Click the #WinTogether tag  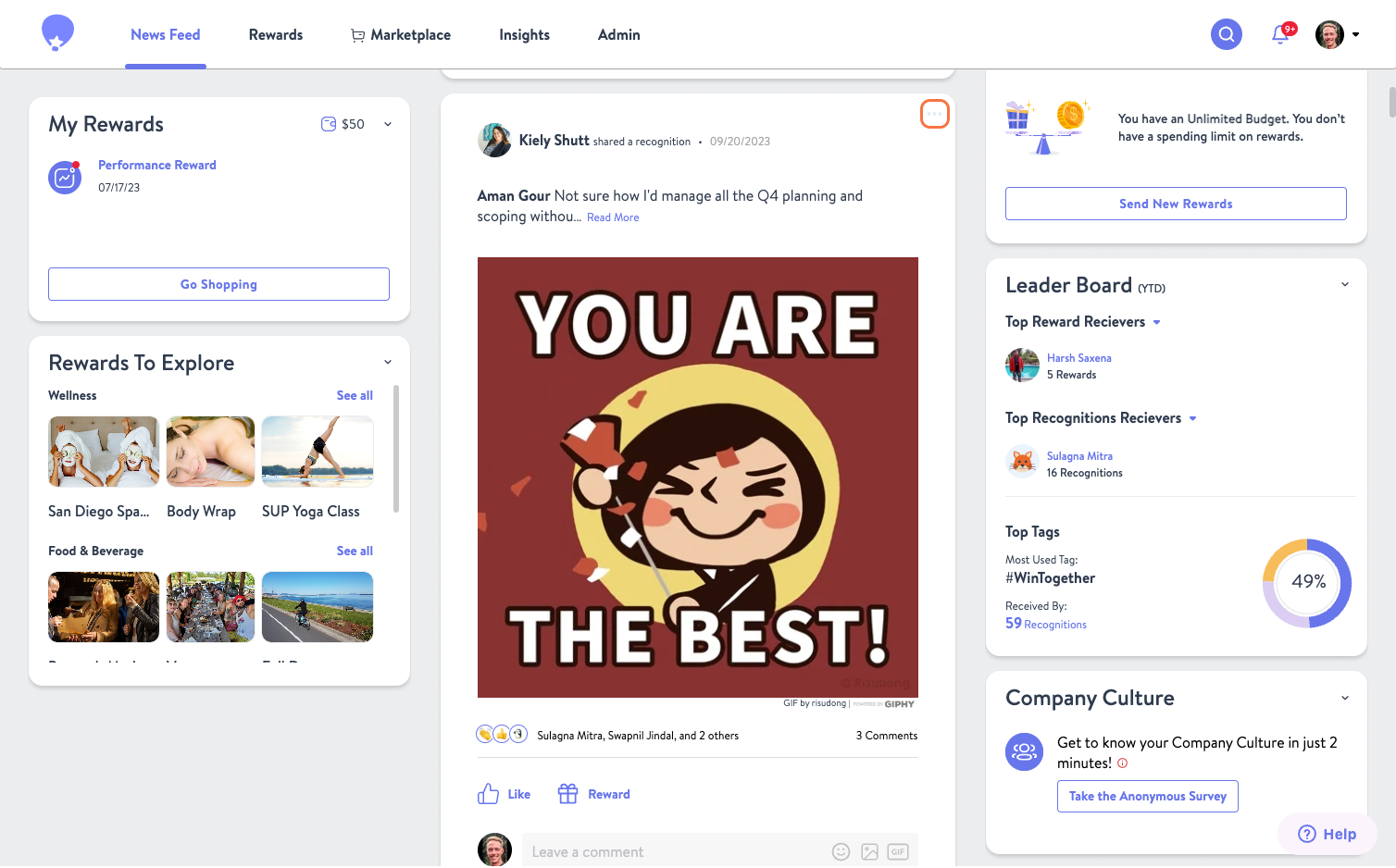click(1050, 578)
